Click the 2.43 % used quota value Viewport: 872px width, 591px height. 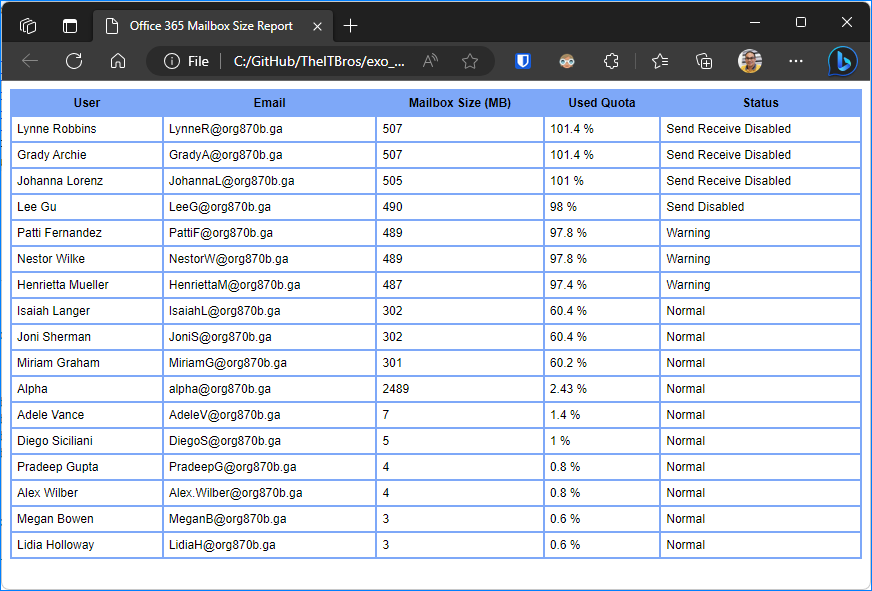[568, 389]
